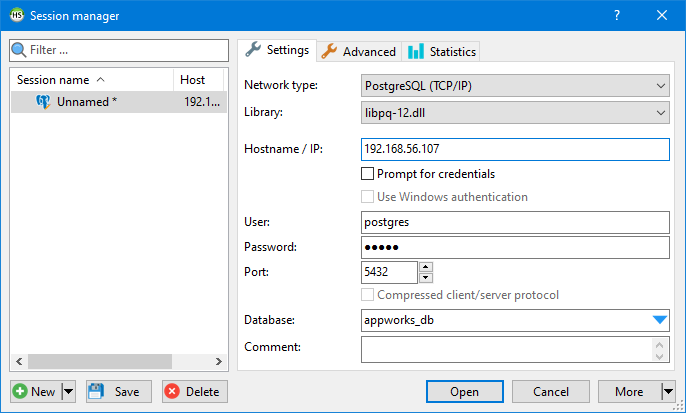Click the floppy disk icon on Save button
Viewport: 686px width, 413px height.
pyautogui.click(x=95, y=391)
